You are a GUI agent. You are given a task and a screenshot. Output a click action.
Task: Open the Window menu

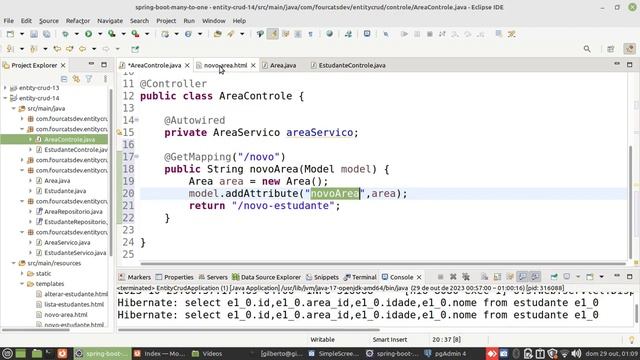click(213, 21)
